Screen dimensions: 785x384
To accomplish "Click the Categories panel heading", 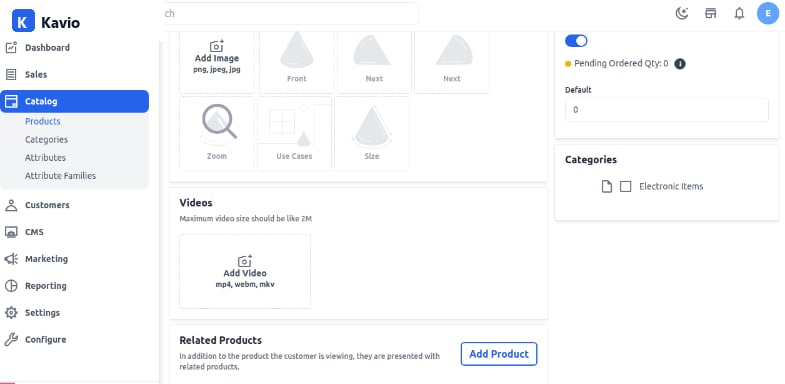I will coord(591,160).
